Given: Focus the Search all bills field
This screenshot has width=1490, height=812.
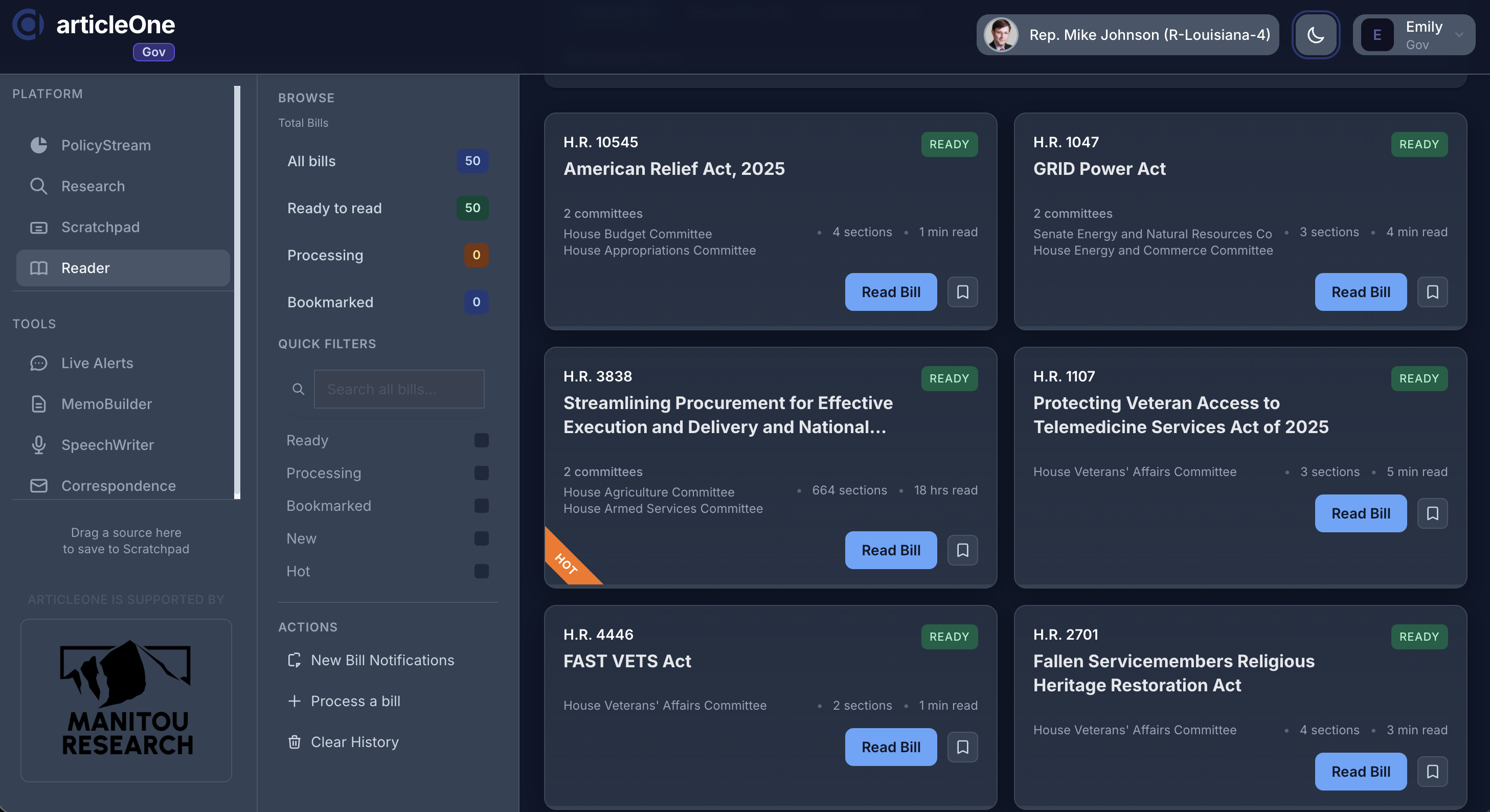Looking at the screenshot, I should pyautogui.click(x=398, y=389).
